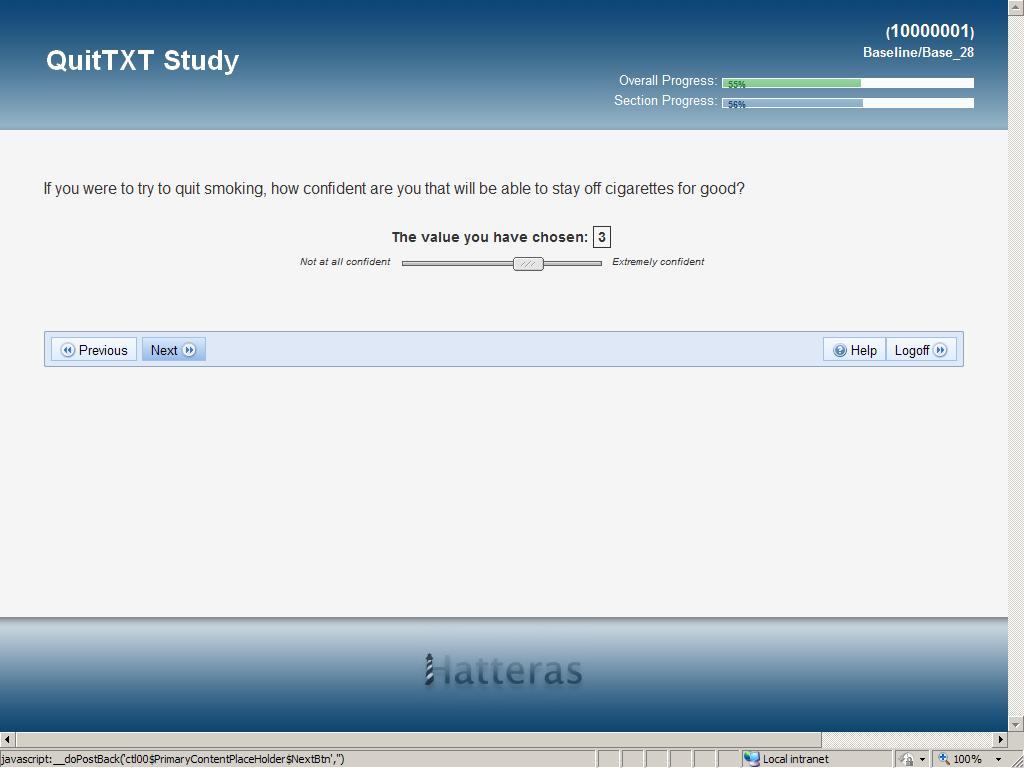Click the 'Extremely confident' label
Image resolution: width=1024 pixels, height=768 pixels.
coord(658,262)
